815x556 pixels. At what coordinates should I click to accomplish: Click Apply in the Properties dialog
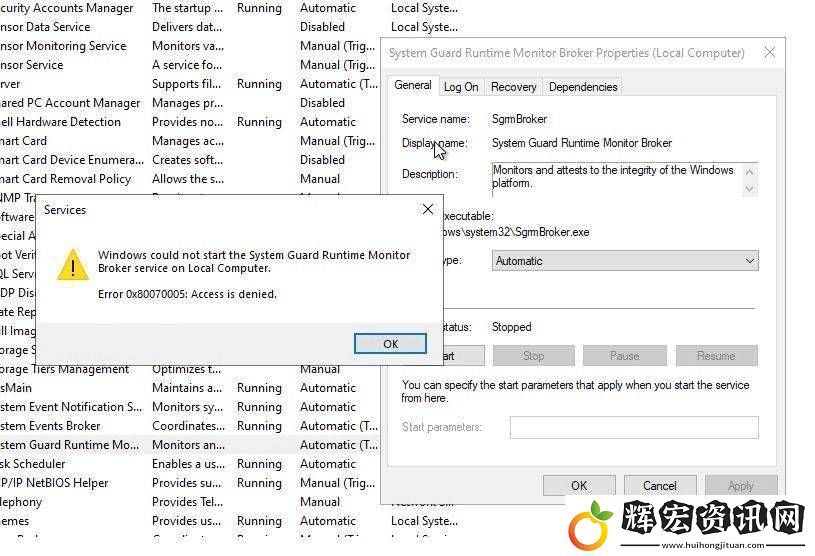point(741,486)
